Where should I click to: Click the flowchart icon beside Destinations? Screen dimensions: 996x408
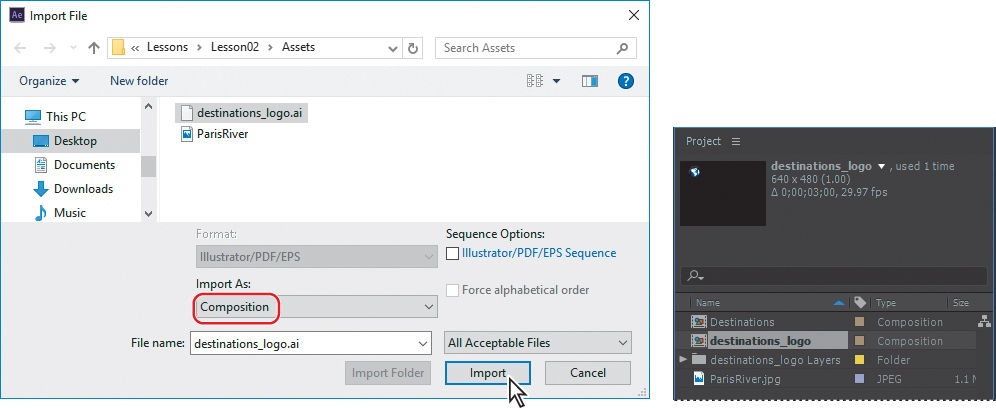click(x=985, y=321)
